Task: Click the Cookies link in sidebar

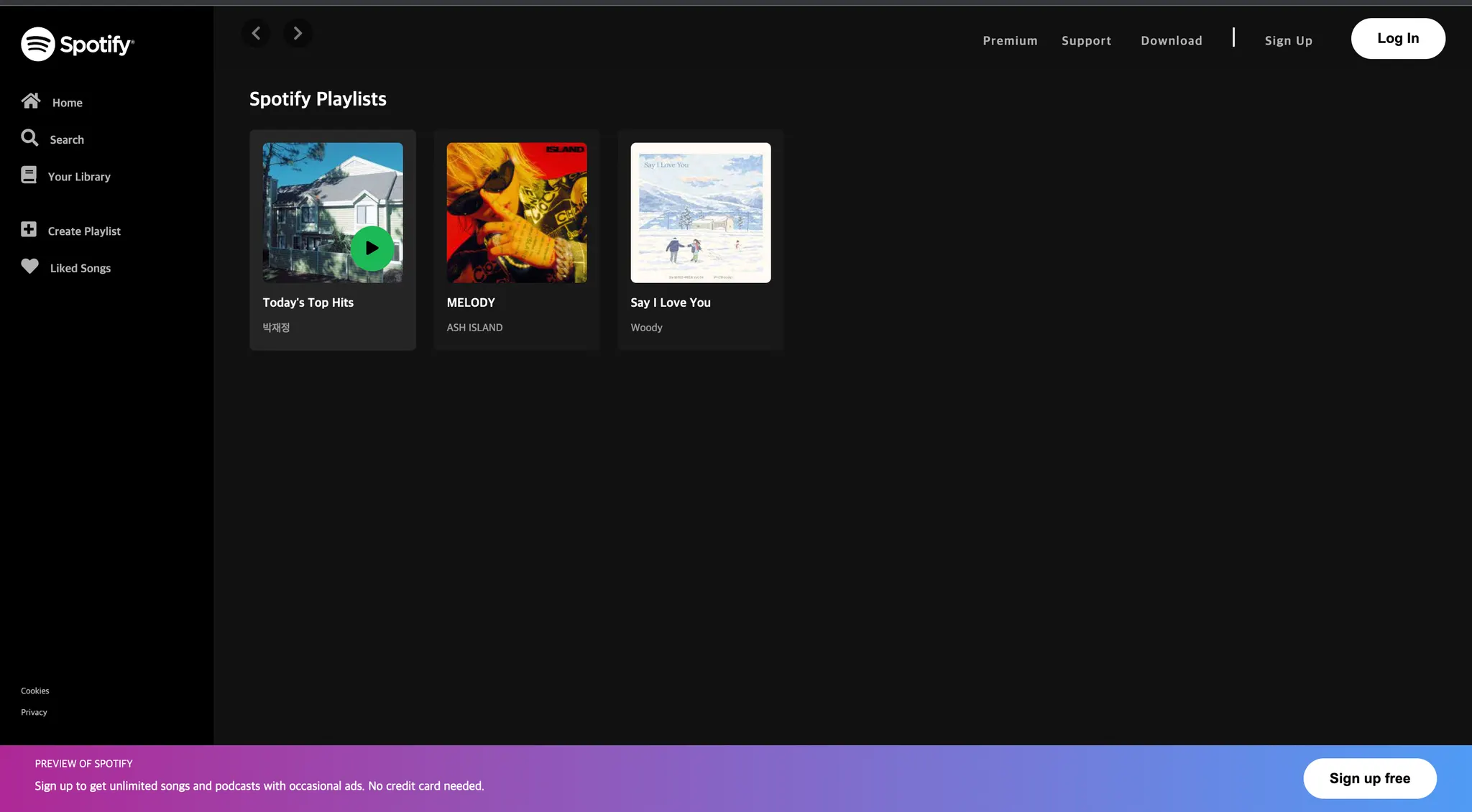Action: pyautogui.click(x=35, y=691)
